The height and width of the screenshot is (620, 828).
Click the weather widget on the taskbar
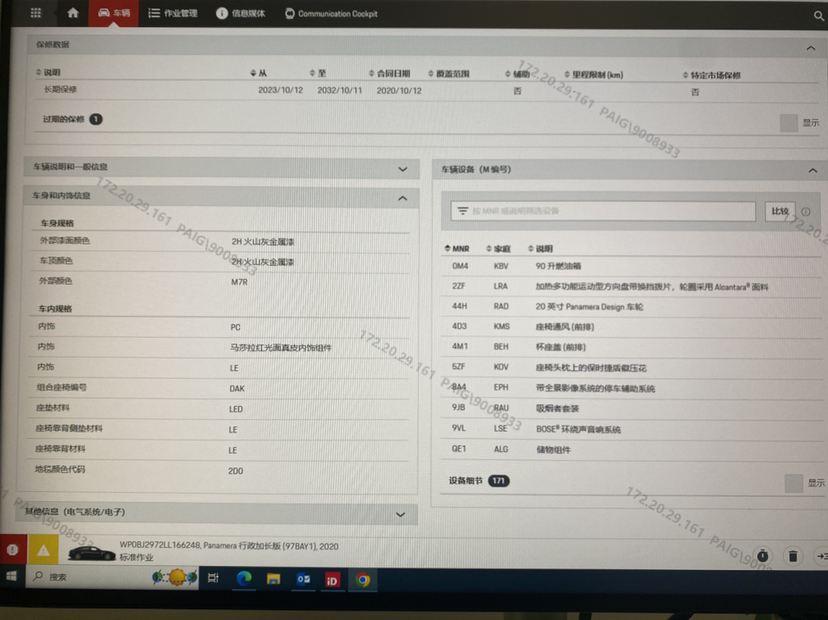174,577
